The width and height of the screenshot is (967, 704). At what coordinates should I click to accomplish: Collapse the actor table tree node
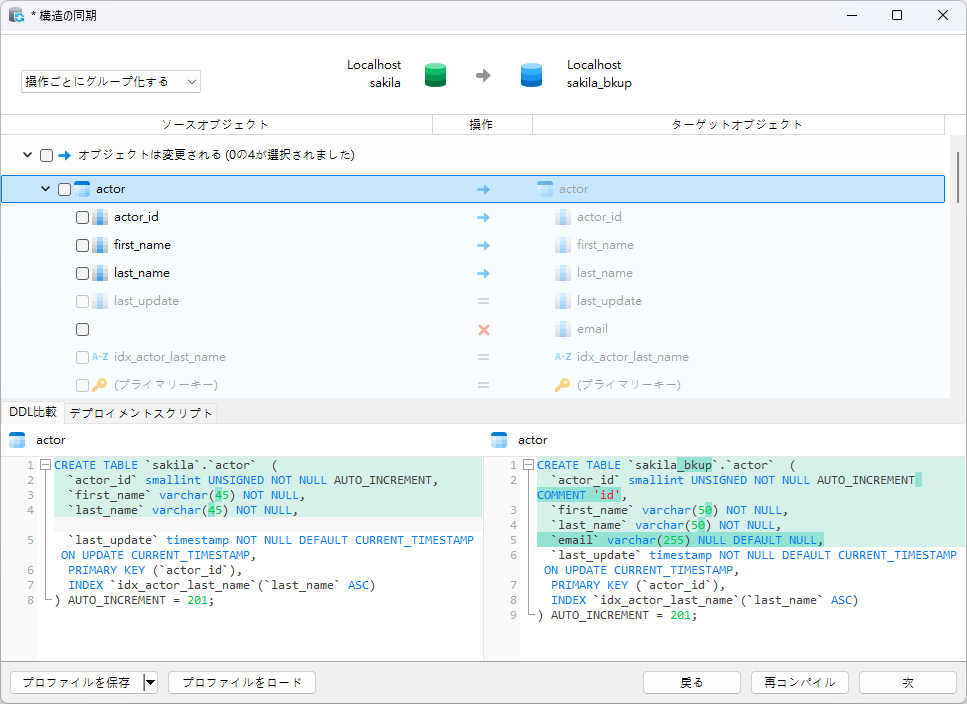[45, 189]
